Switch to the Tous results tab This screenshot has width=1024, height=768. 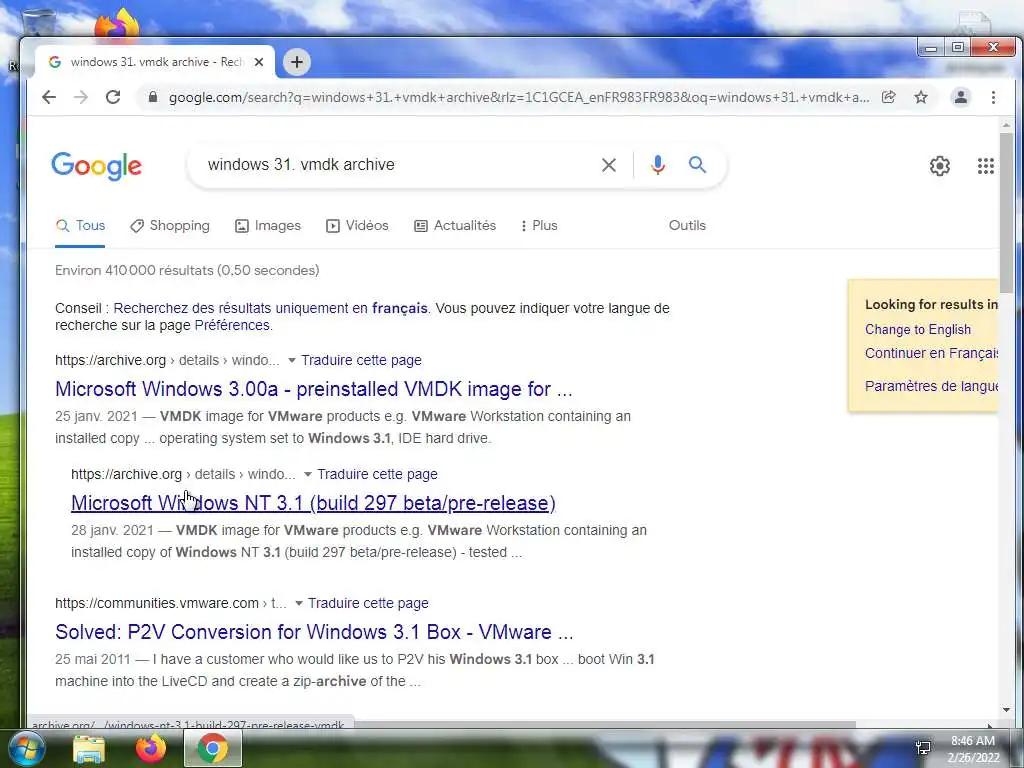(80, 225)
